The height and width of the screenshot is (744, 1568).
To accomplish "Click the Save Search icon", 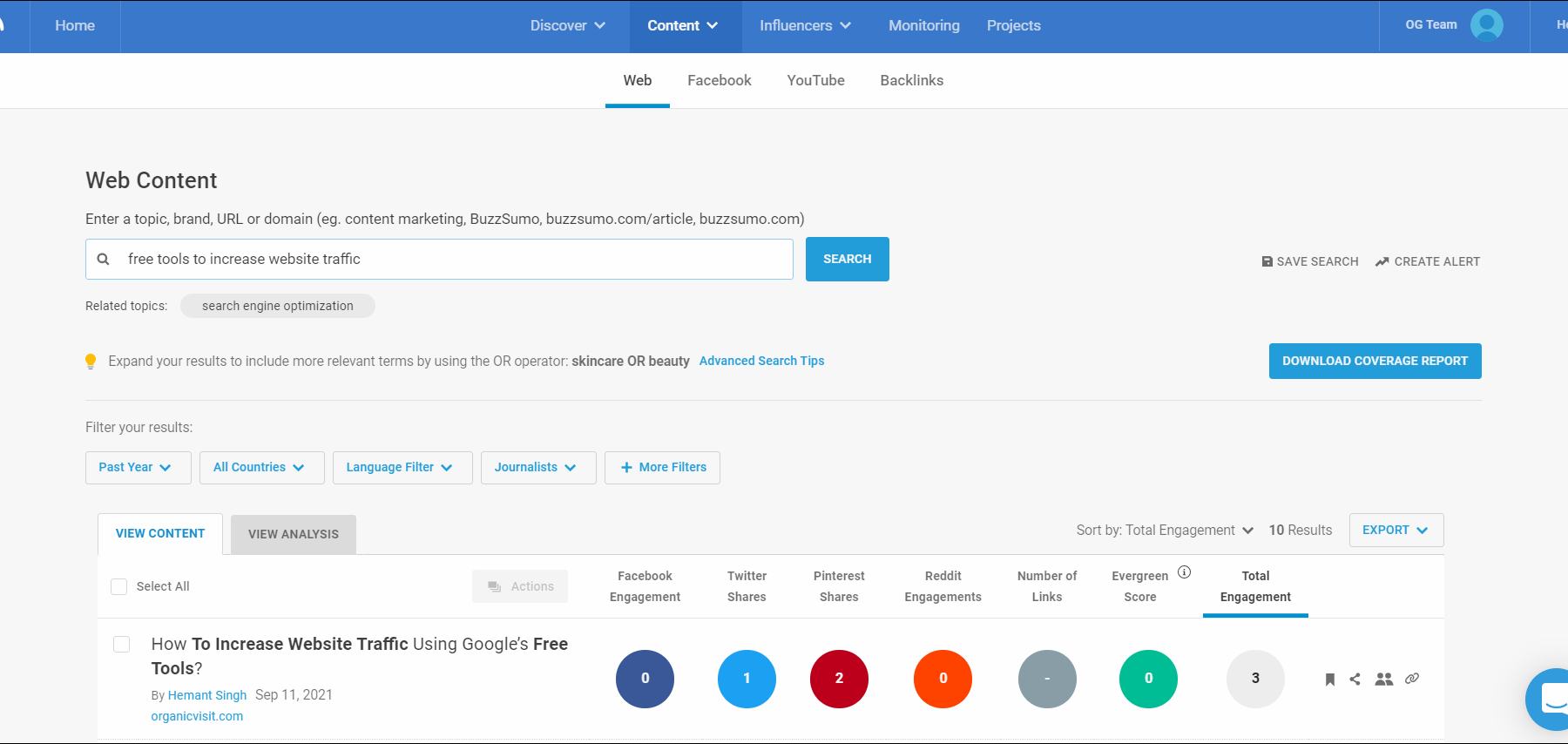I will click(1267, 261).
